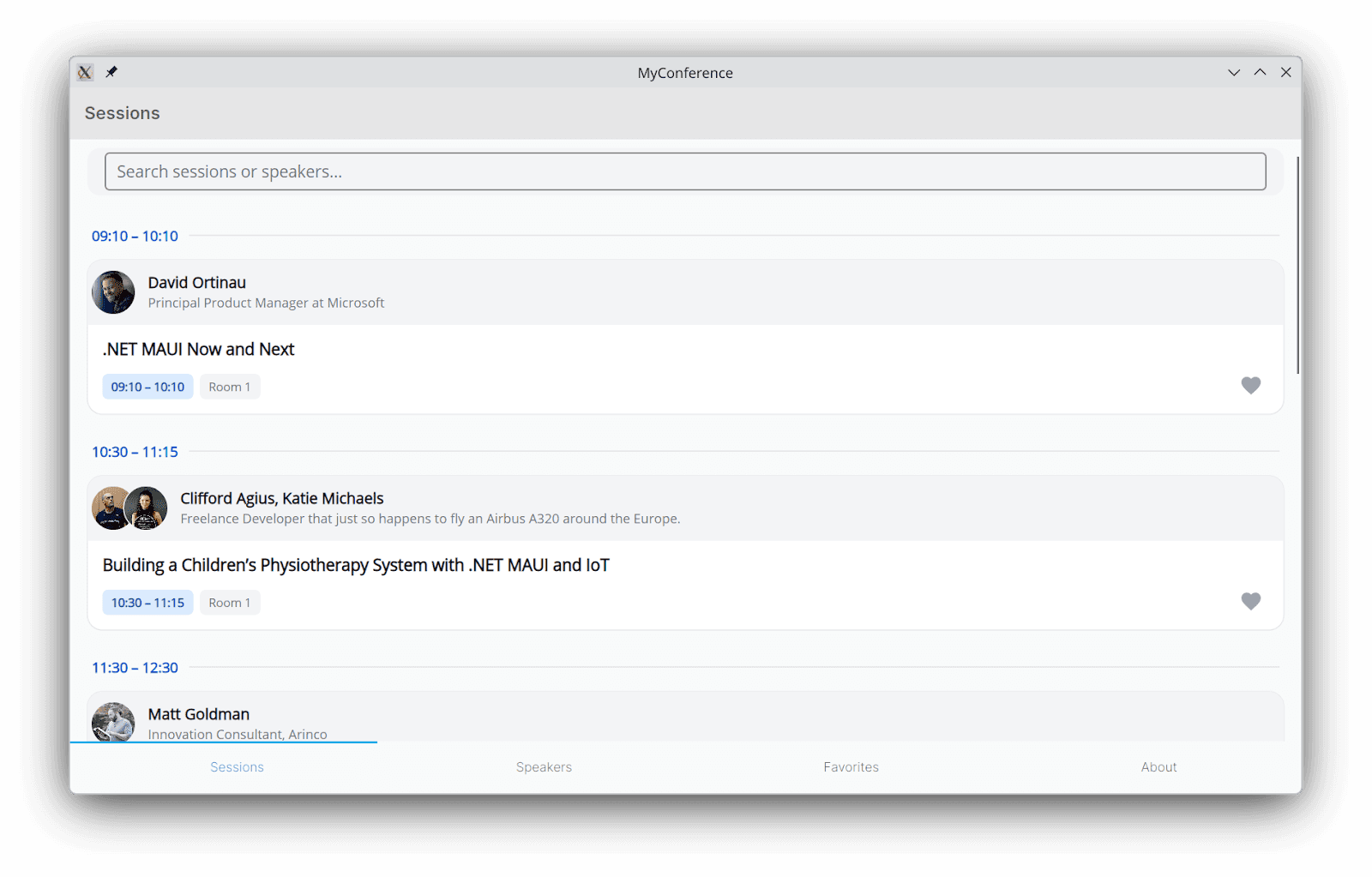
Task: Click the pin icon in title bar
Action: tap(111, 72)
